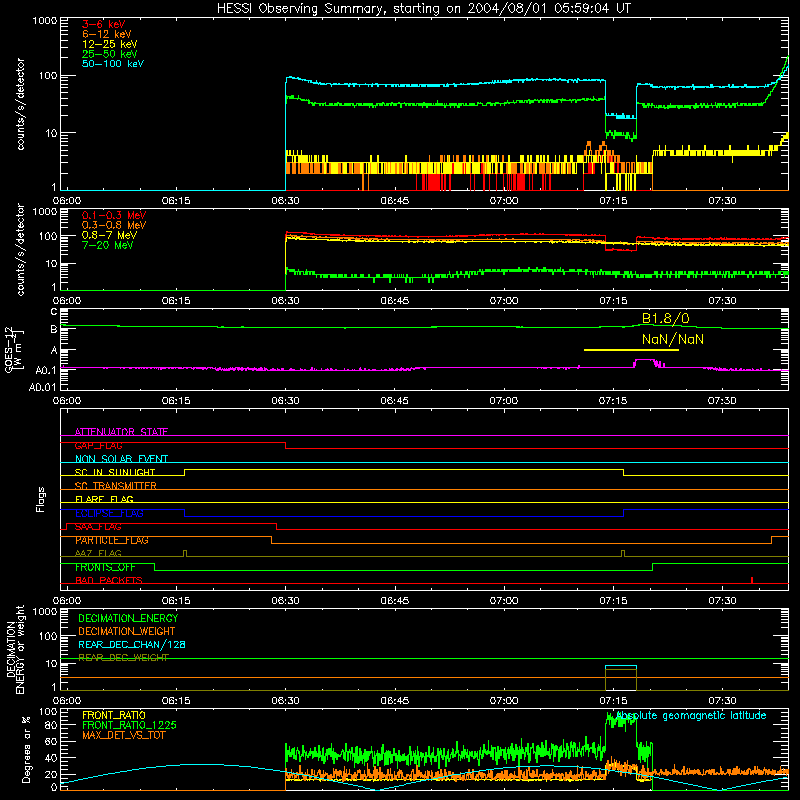Viewport: 800px width, 800px height.
Task: Click the green FRONT_RATIO_1225 legend label
Action: click(129, 725)
